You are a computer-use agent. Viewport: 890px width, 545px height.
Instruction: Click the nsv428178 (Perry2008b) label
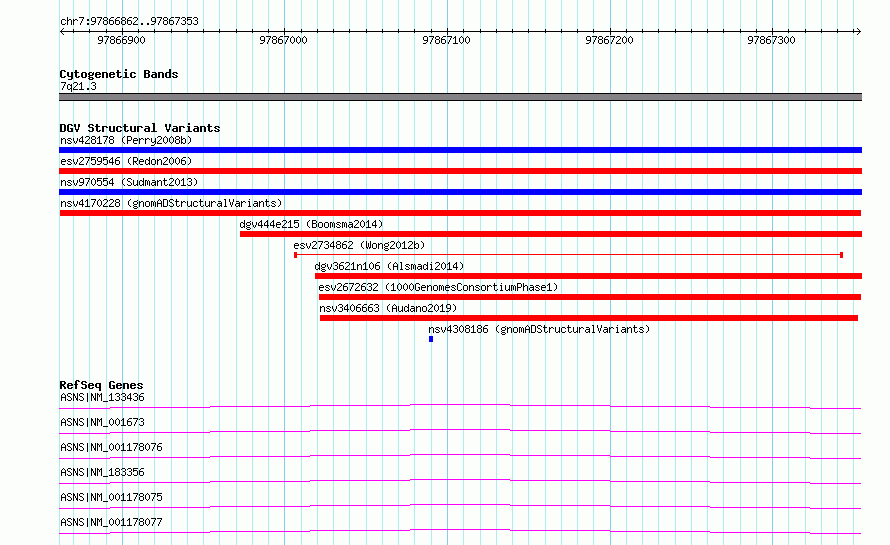(126, 140)
